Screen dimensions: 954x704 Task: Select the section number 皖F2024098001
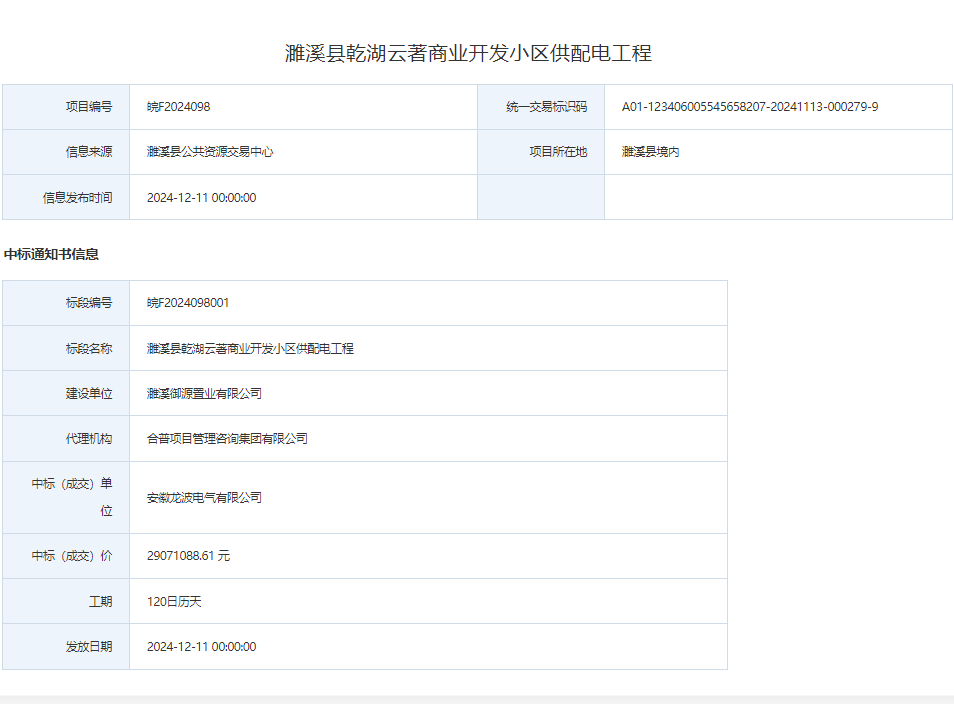(188, 303)
